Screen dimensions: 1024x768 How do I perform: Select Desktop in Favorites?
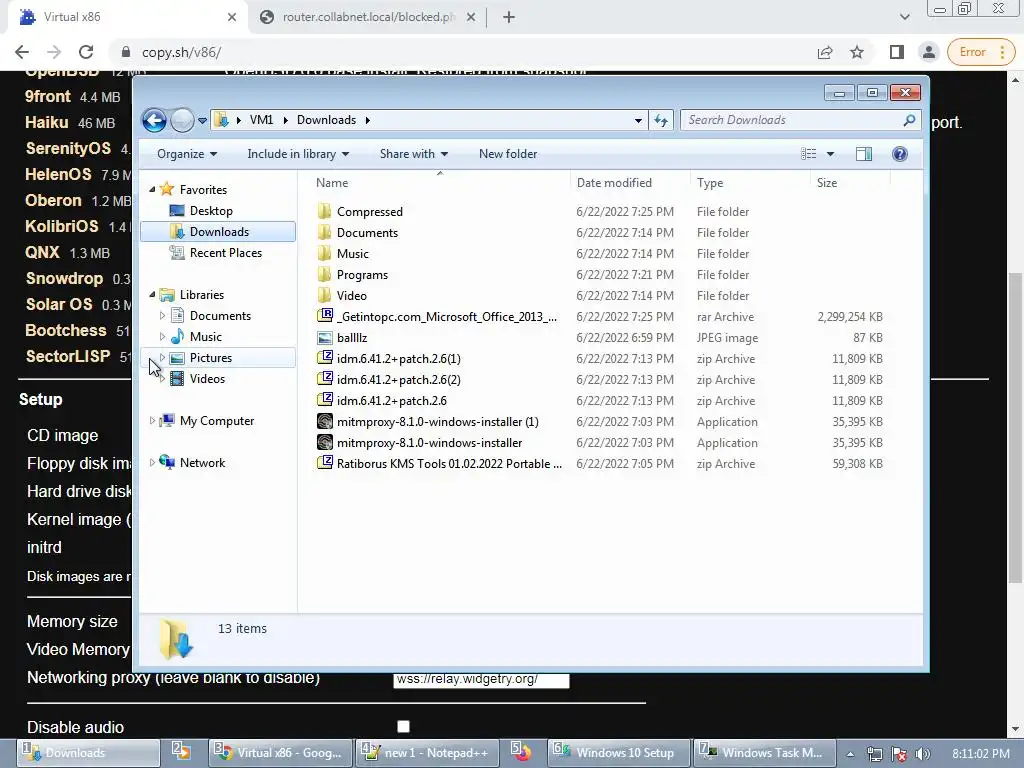pos(211,211)
